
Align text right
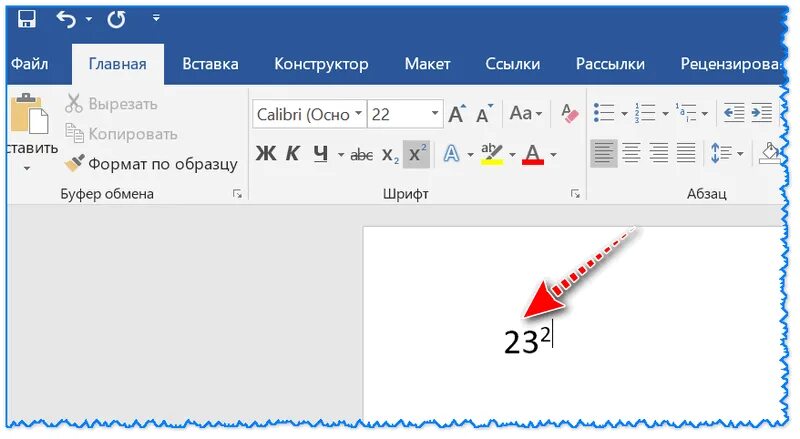click(x=659, y=153)
